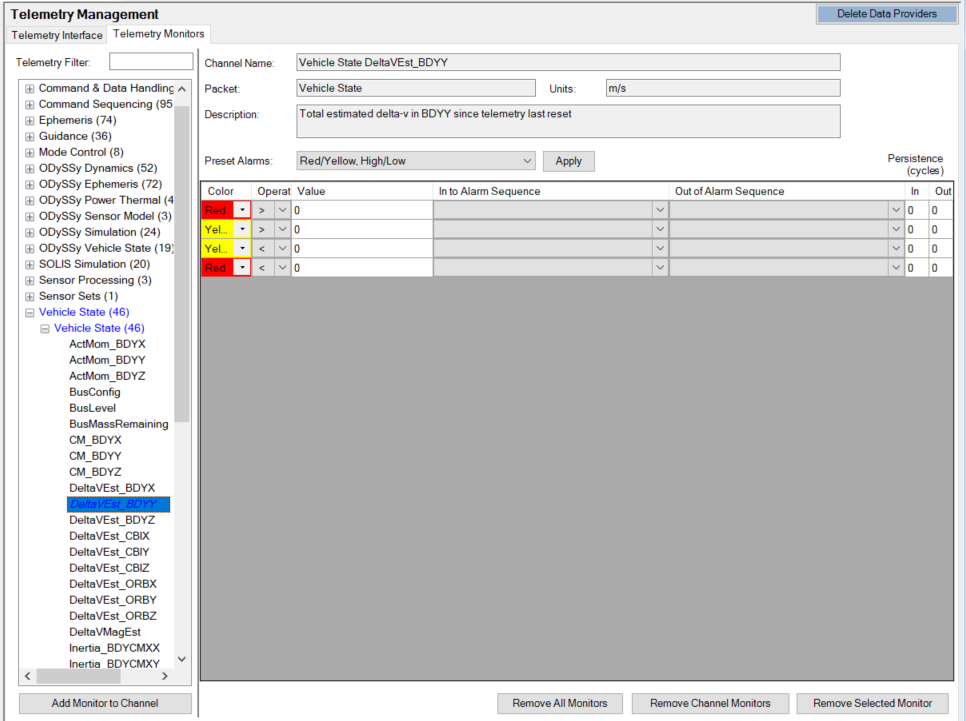Collapse the top-level Vehicle State node
The width and height of the screenshot is (966, 721).
tap(30, 313)
